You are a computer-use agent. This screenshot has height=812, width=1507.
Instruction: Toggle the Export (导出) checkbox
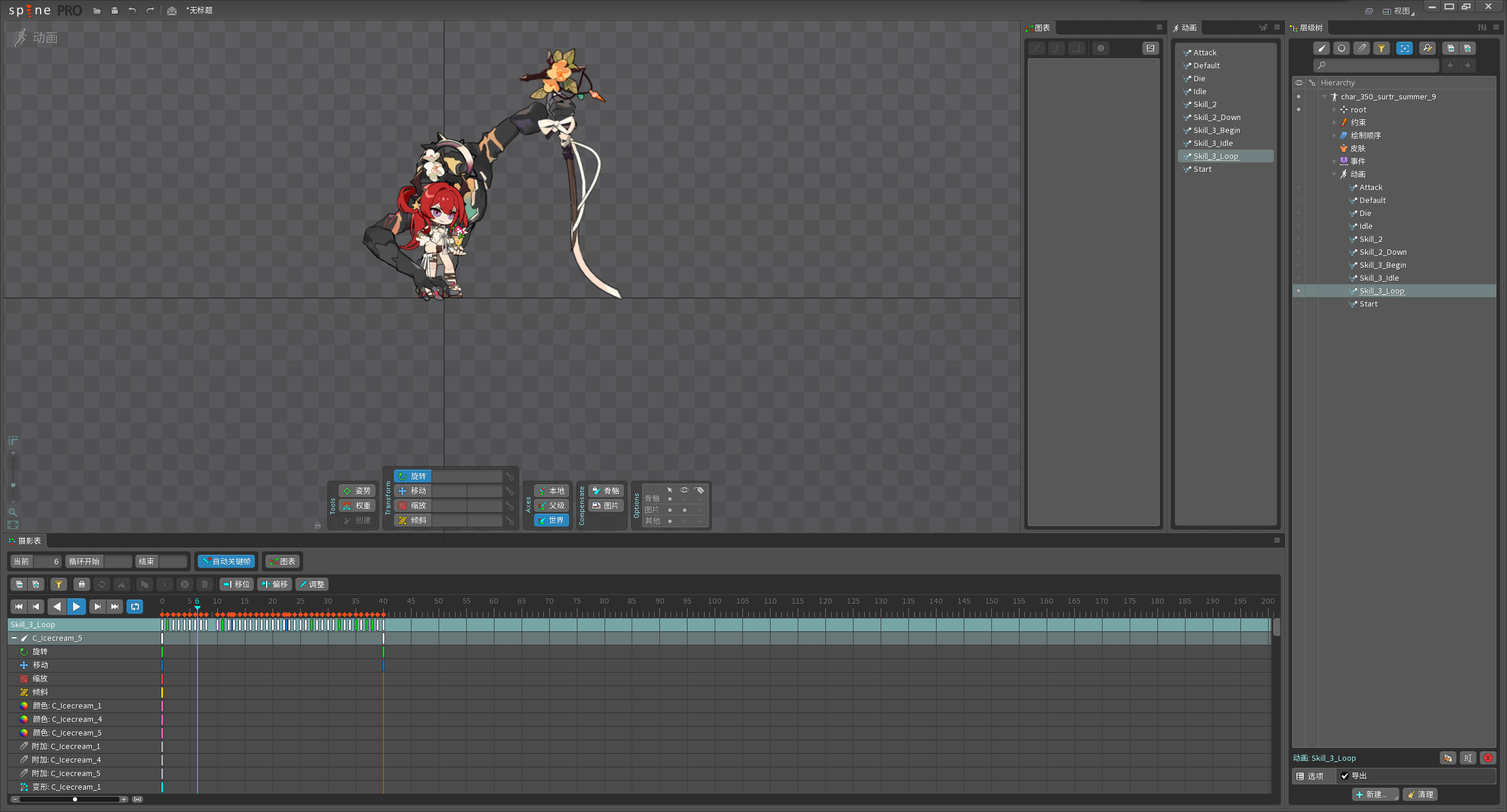coord(1345,776)
